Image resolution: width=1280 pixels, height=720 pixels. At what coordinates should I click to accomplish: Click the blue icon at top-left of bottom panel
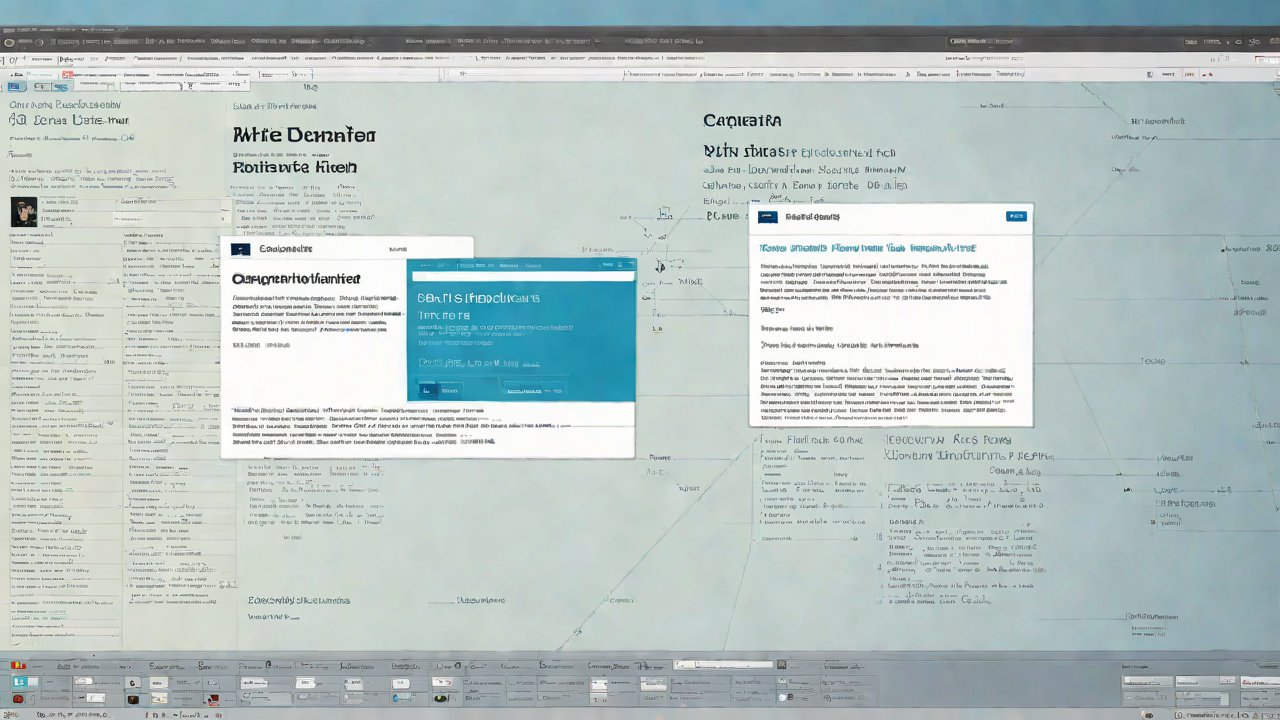coord(18,682)
